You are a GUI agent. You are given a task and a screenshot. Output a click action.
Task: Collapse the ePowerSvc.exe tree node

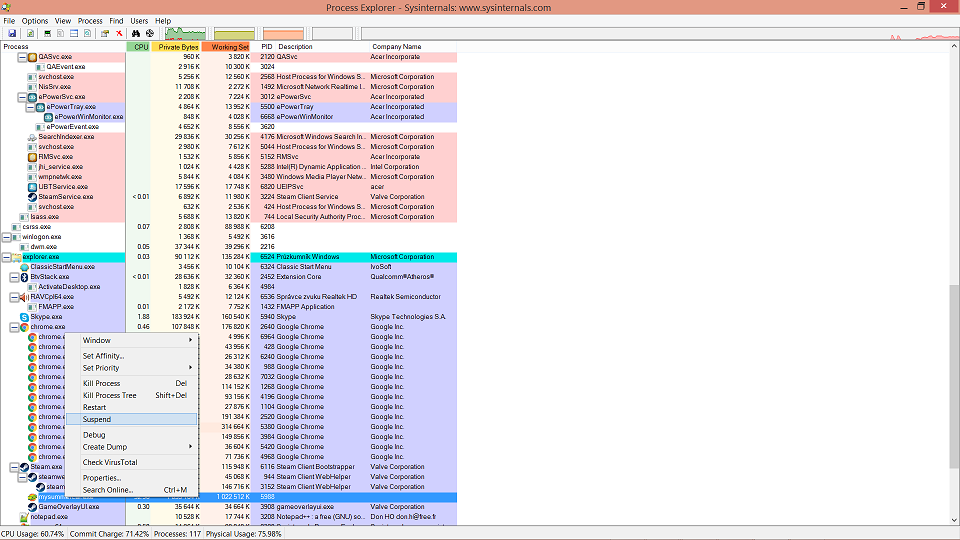click(22, 97)
